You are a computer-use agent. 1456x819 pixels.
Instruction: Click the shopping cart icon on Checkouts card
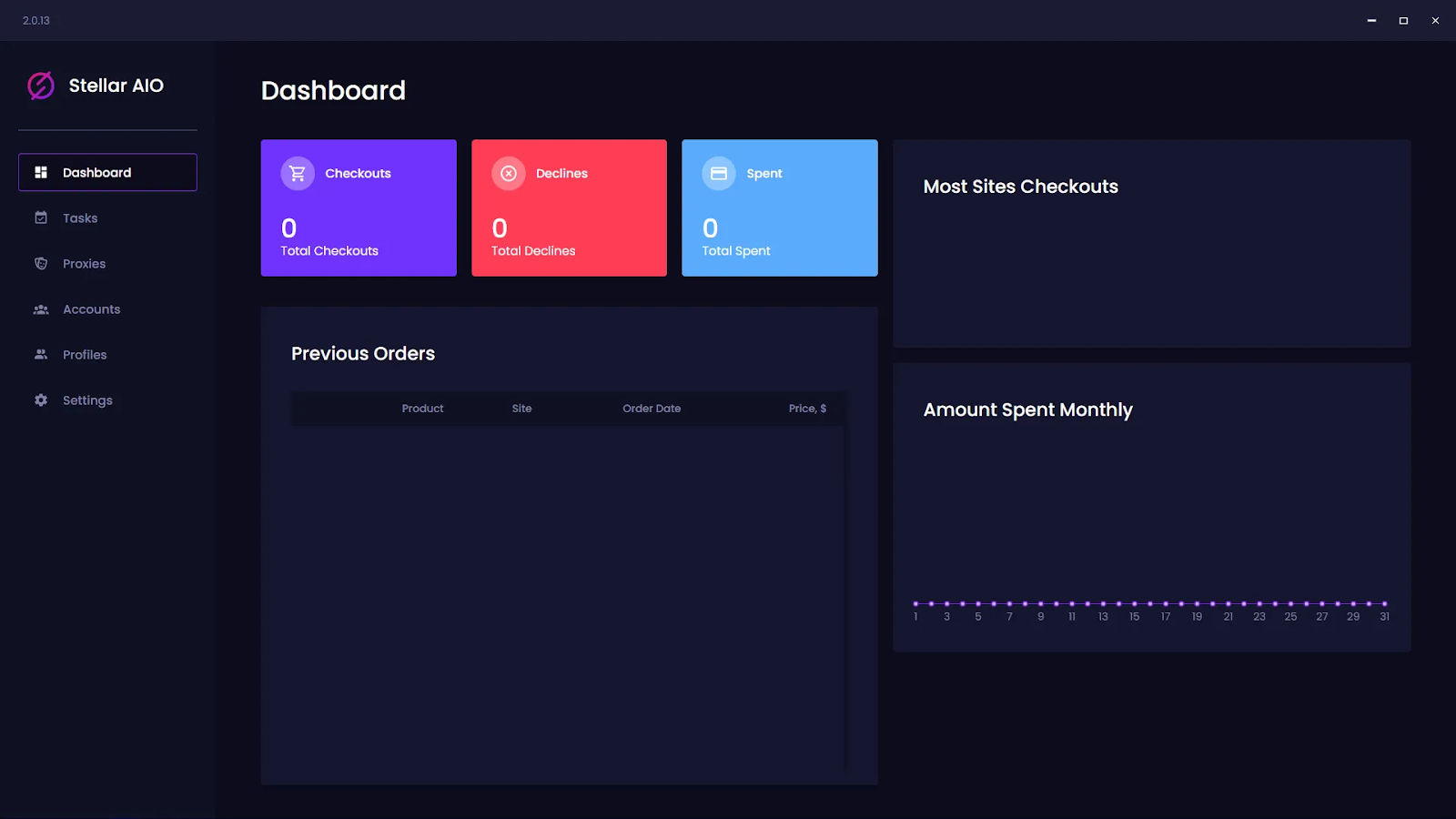click(x=297, y=173)
